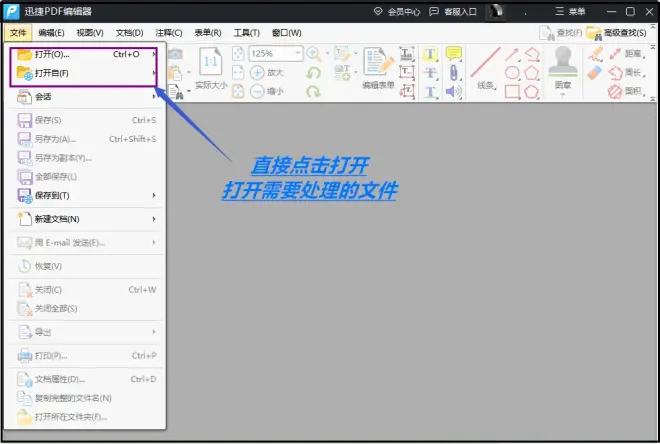Select the 距离 distance measuring tool
Image resolution: width=660 pixels, height=444 pixels.
pos(624,54)
